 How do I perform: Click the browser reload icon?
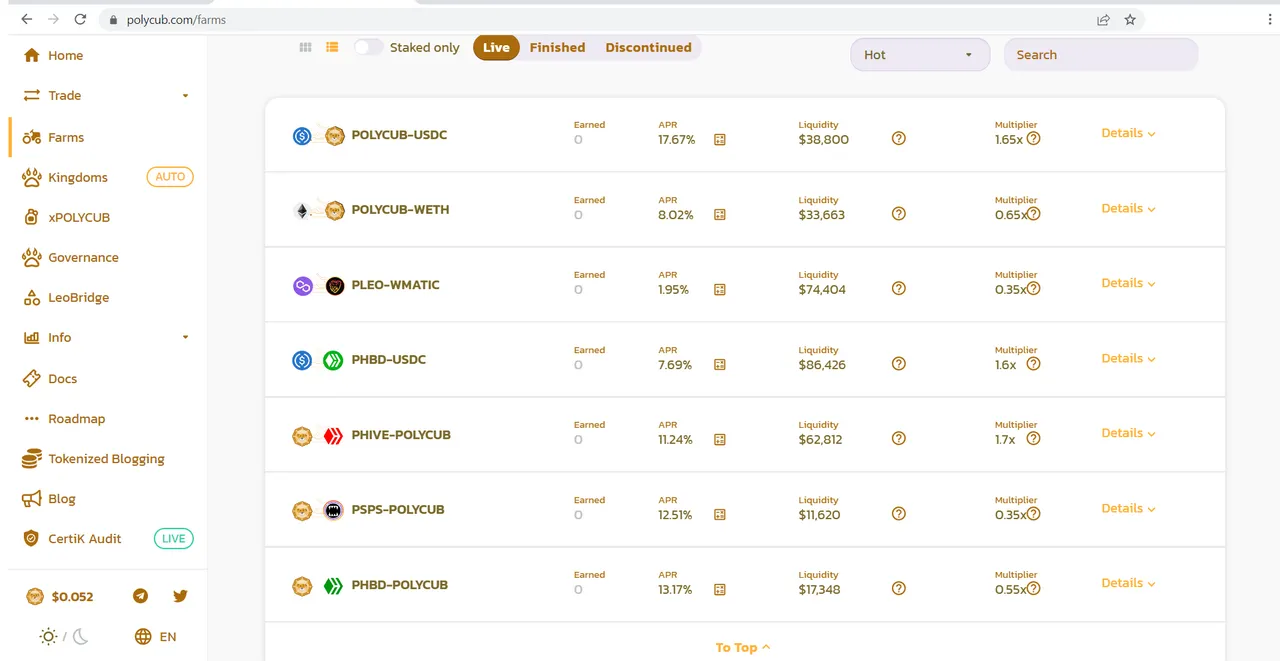point(80,19)
